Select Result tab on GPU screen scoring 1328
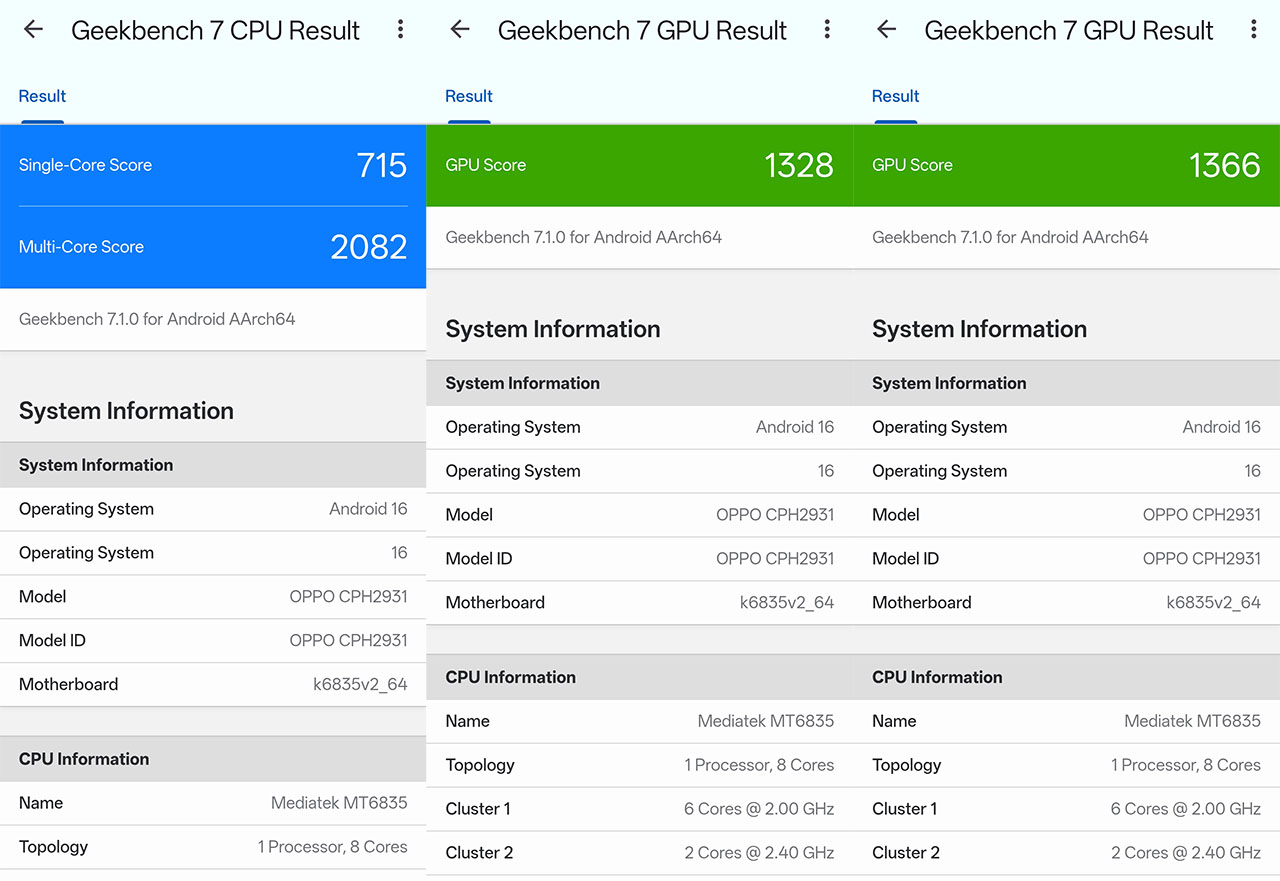This screenshot has width=1280, height=881. 469,97
